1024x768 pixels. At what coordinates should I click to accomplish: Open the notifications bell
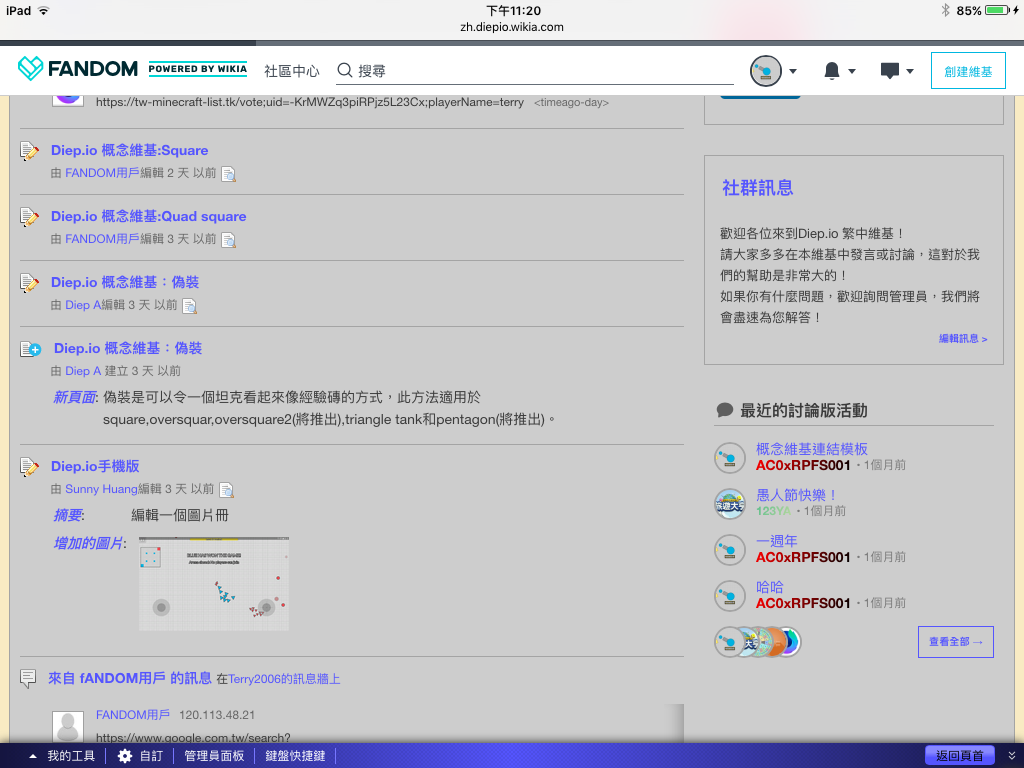(x=831, y=71)
